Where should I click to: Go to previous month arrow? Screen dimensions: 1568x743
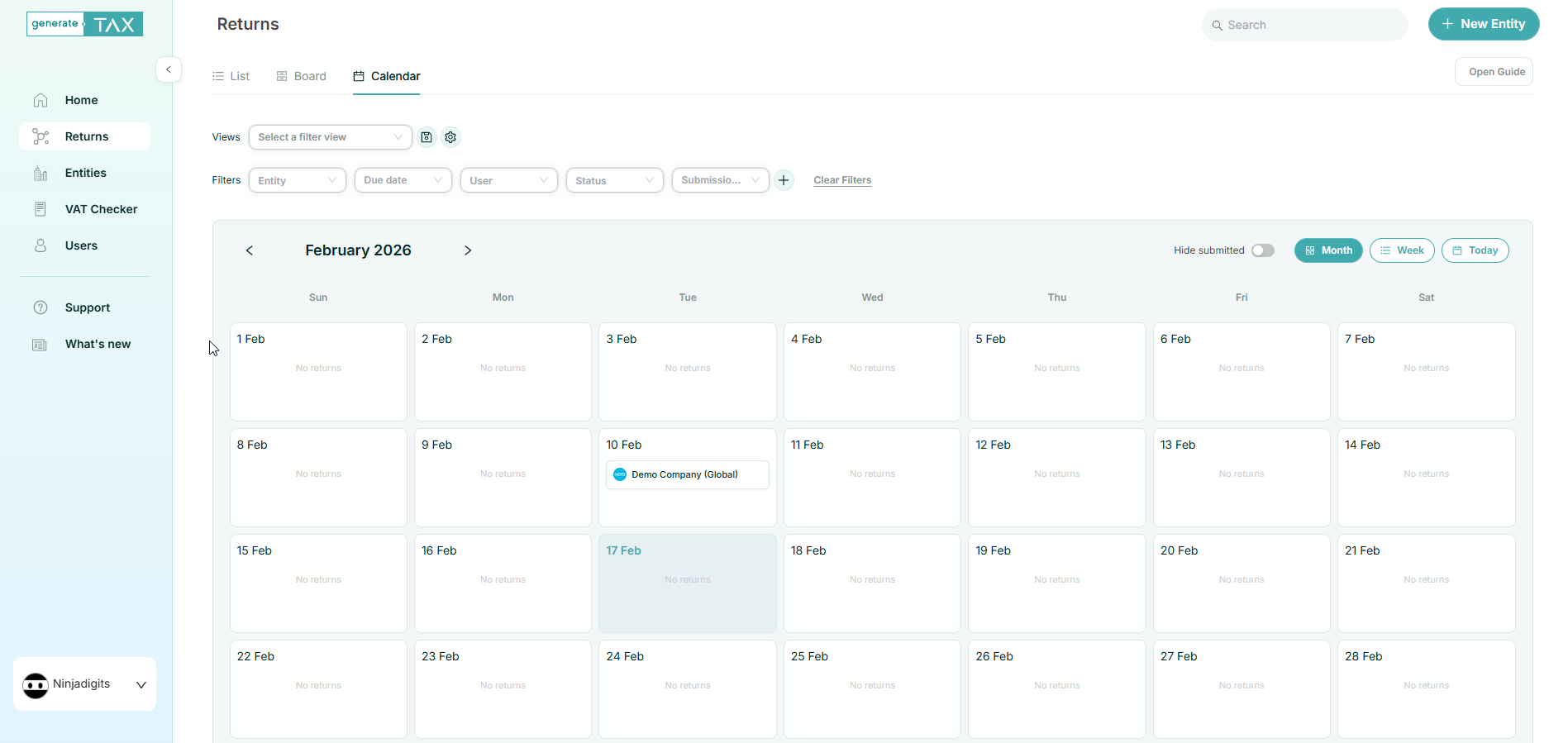tap(250, 250)
